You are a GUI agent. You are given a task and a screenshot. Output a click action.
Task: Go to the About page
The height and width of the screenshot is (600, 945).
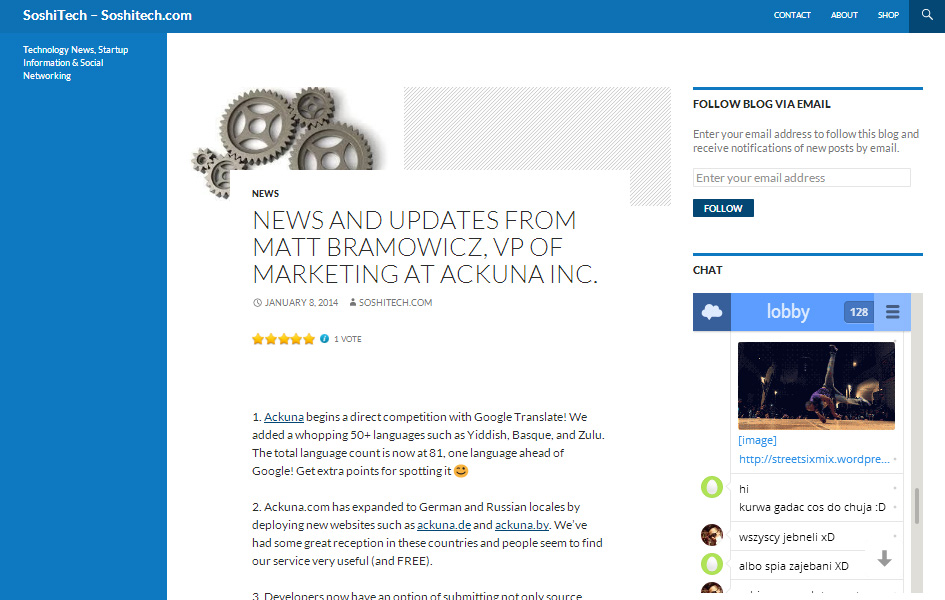844,16
